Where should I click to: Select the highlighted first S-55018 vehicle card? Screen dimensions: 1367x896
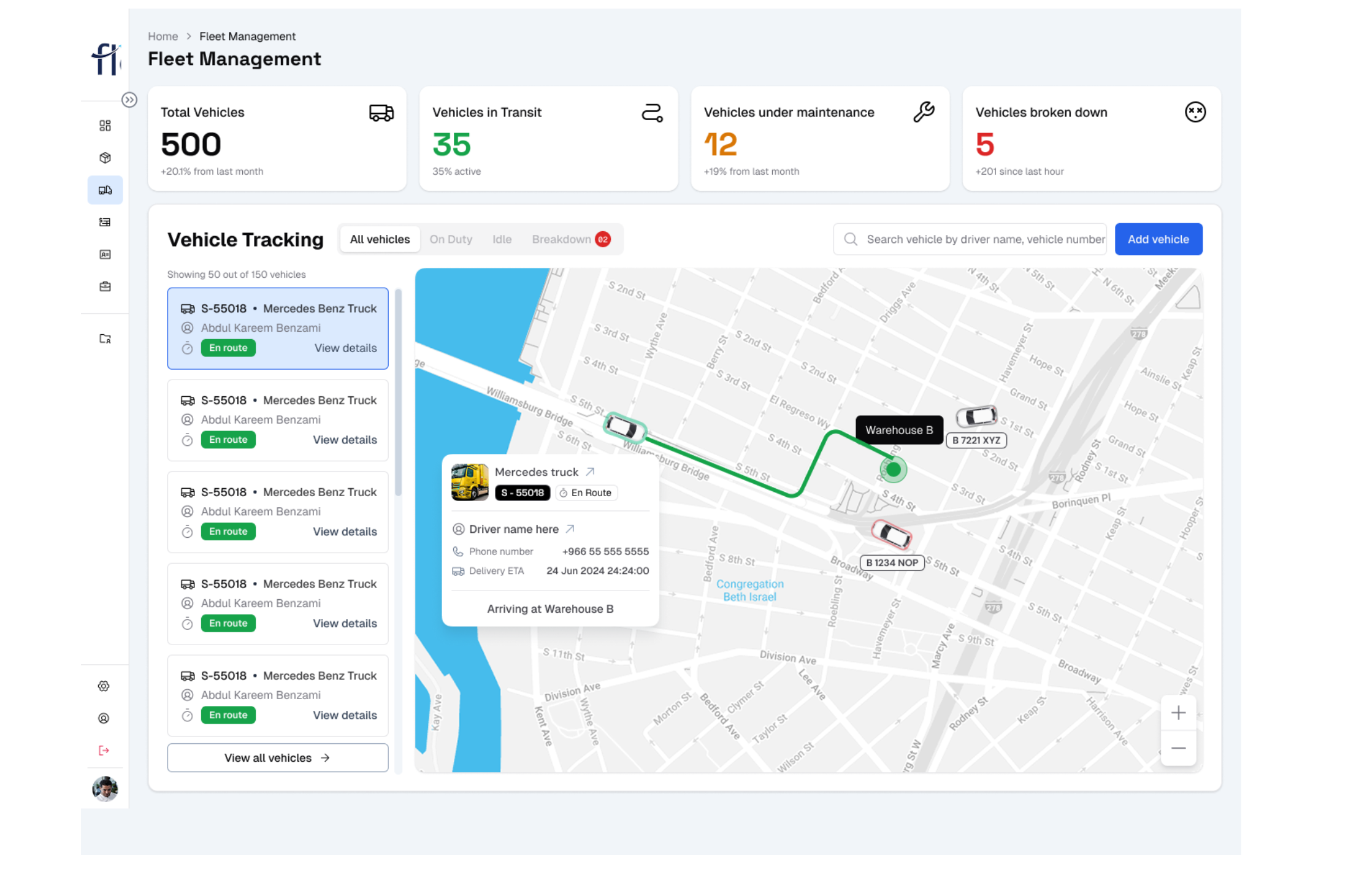pyautogui.click(x=278, y=328)
